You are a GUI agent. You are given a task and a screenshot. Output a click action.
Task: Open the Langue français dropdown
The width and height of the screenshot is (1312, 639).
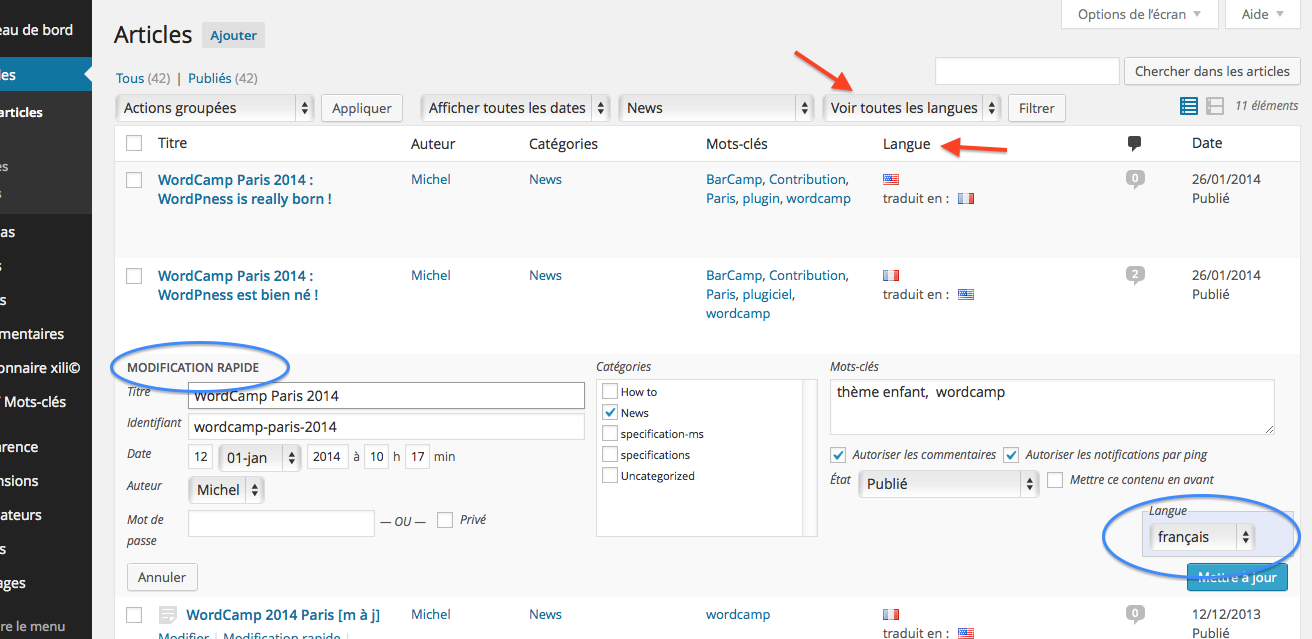[1203, 537]
